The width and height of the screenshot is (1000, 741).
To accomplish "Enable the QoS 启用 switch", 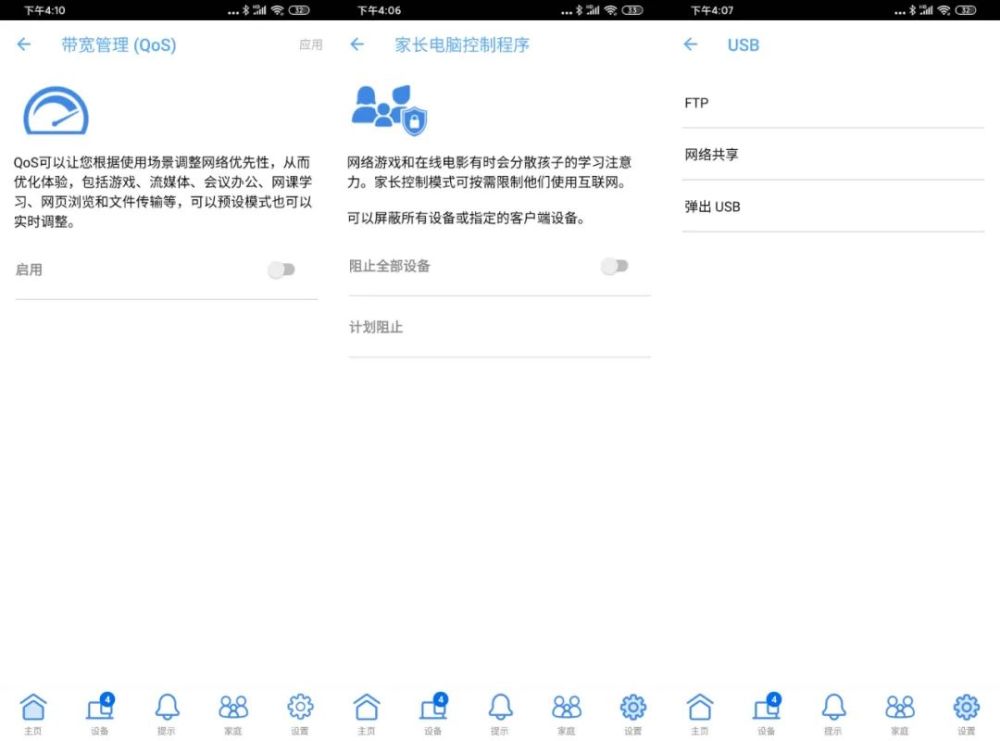I will click(281, 270).
